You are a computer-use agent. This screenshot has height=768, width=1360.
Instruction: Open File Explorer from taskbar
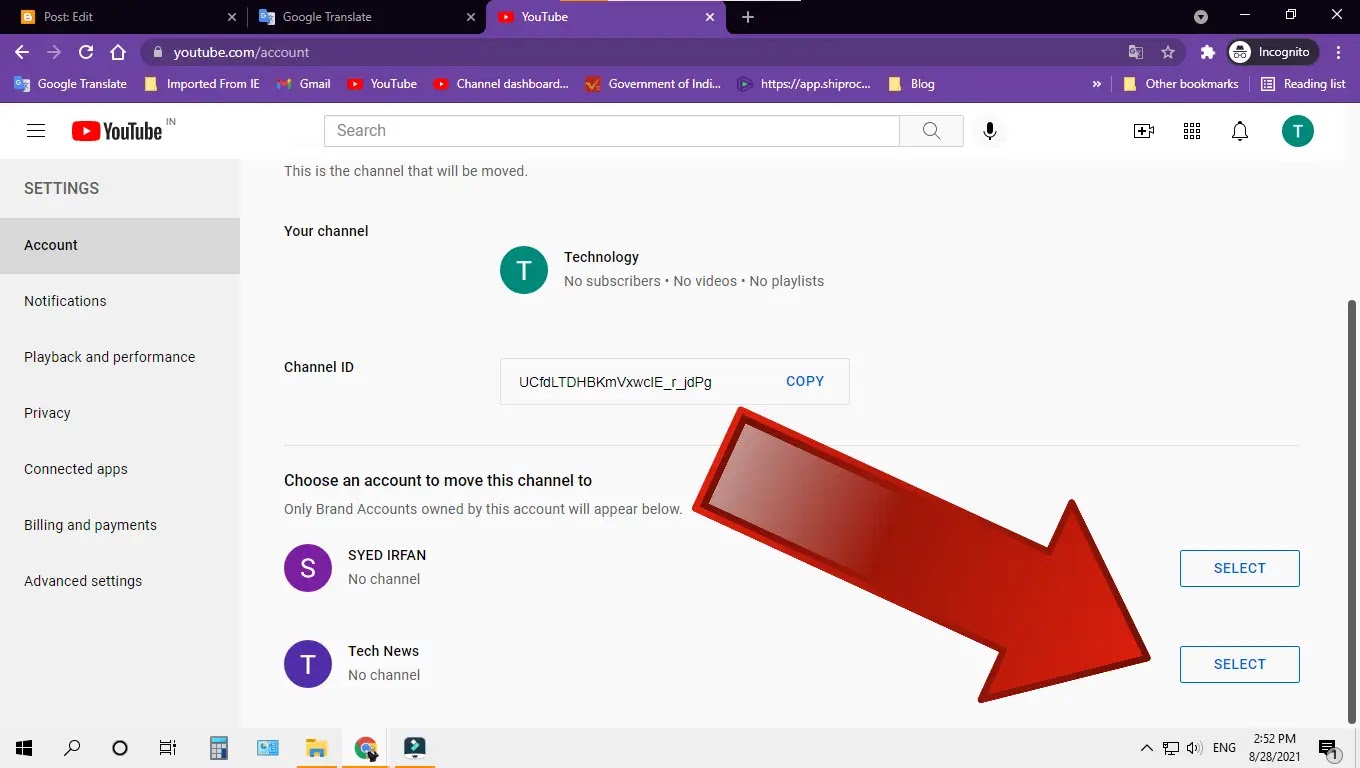(316, 748)
